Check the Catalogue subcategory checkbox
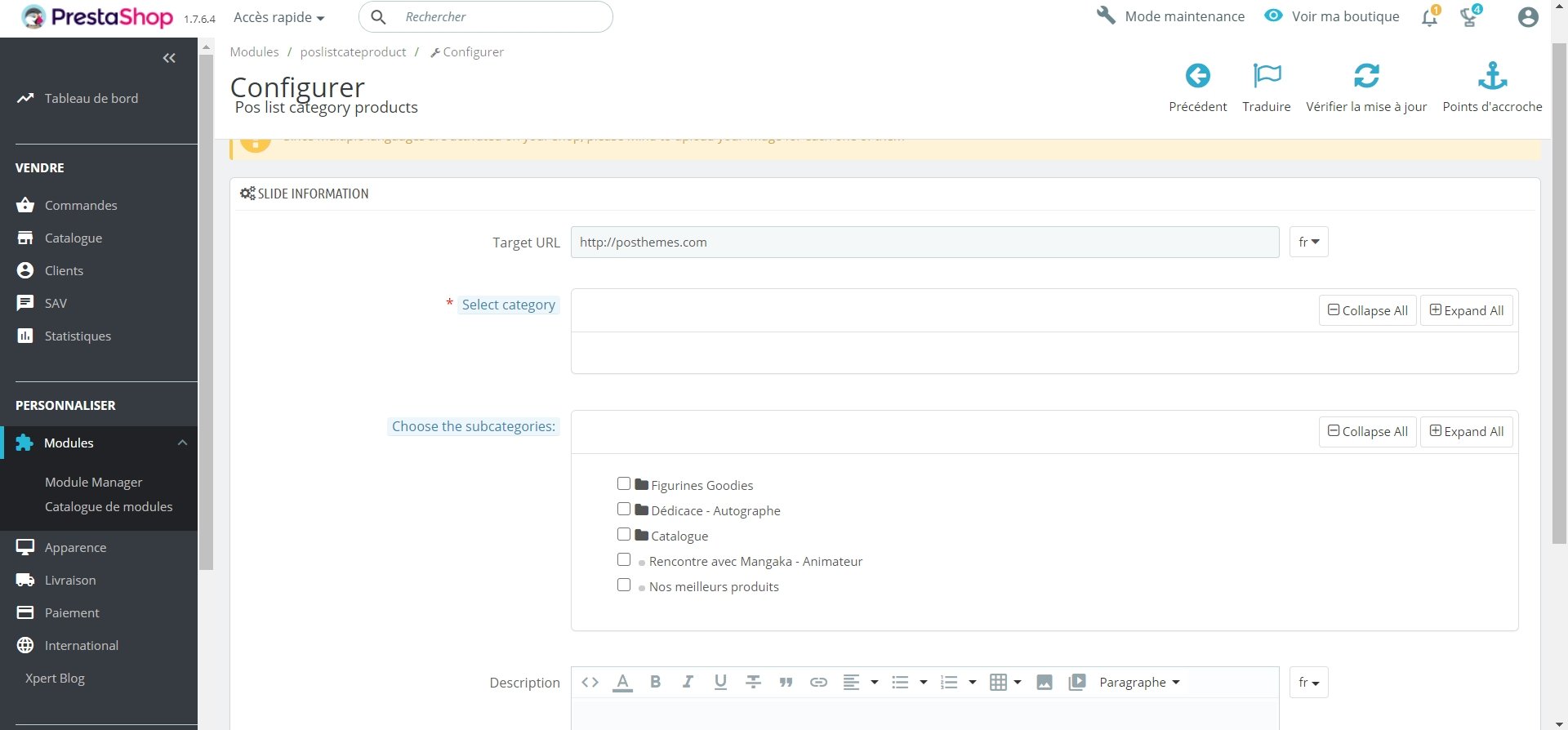 tap(624, 534)
